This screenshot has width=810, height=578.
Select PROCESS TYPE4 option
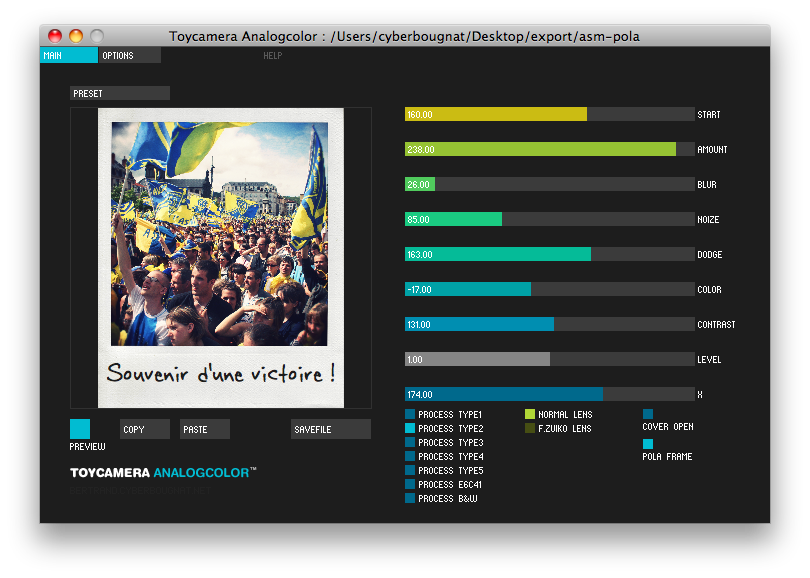[410, 456]
